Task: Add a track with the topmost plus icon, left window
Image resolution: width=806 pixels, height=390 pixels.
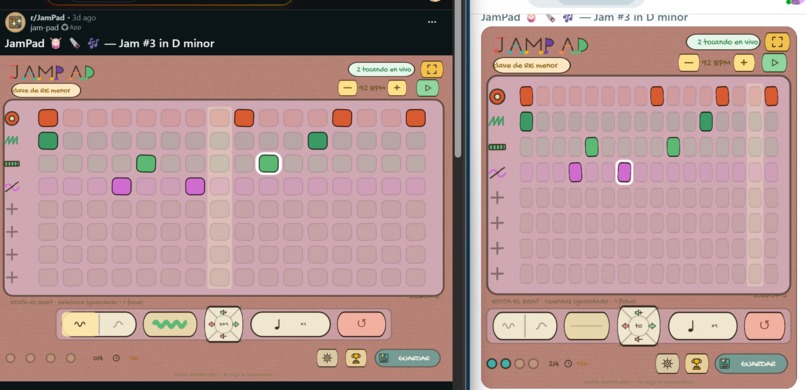Action: 12,209
